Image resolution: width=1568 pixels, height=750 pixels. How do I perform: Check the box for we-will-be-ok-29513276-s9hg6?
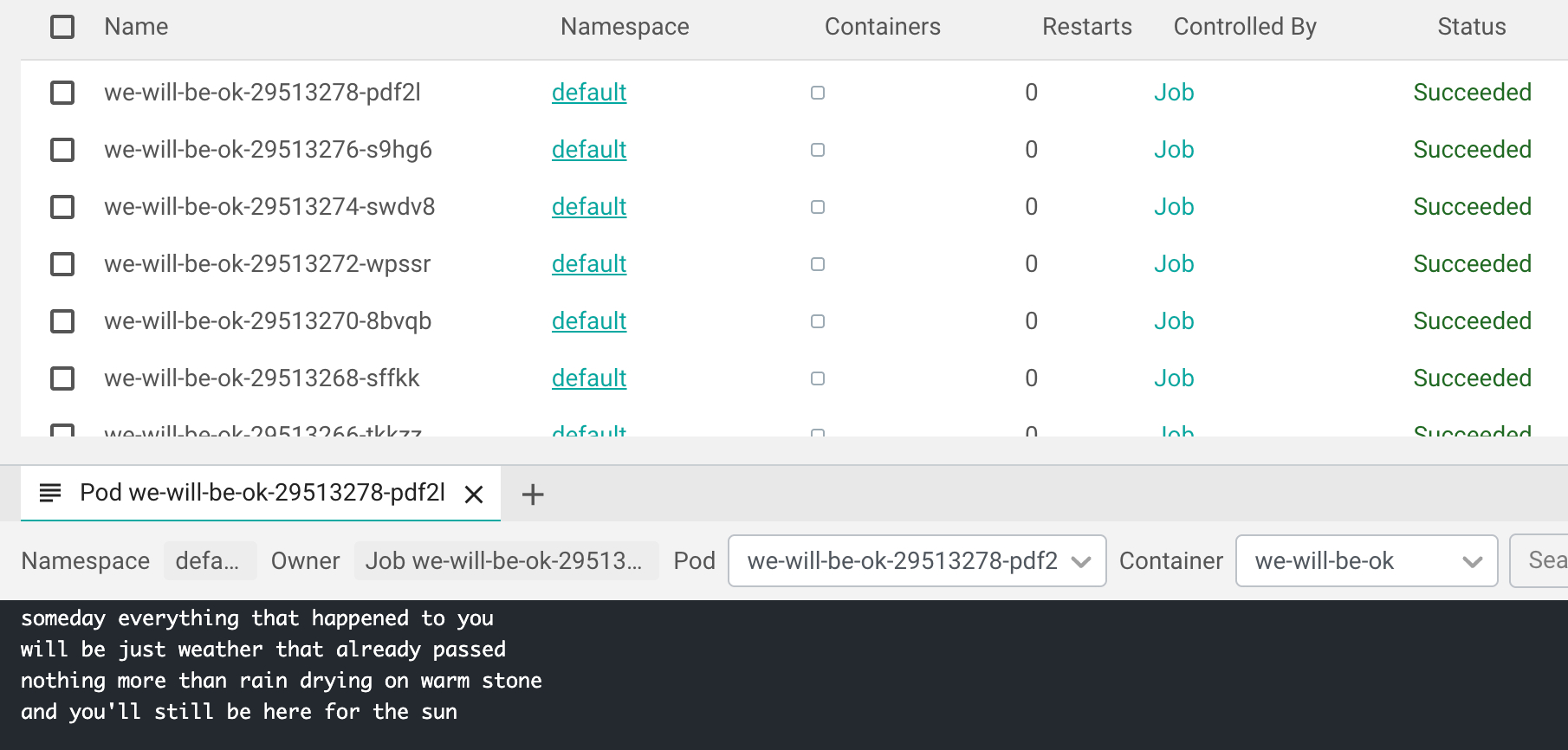tap(62, 150)
